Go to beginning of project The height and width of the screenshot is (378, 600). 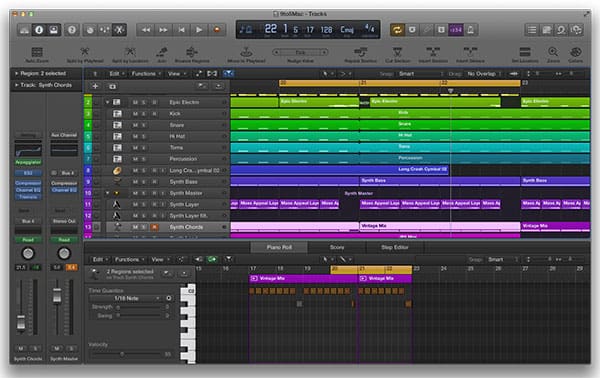coord(181,30)
